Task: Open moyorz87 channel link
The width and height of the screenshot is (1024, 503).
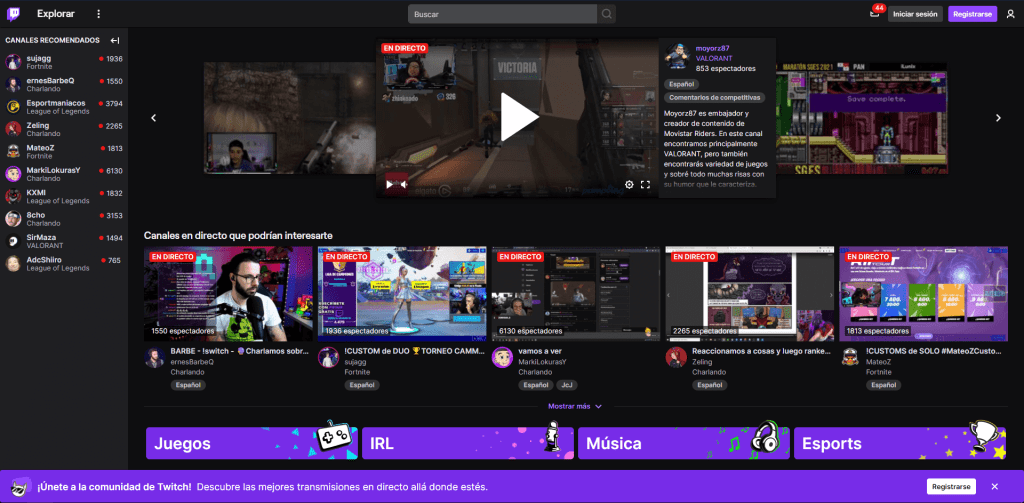Action: 712,48
